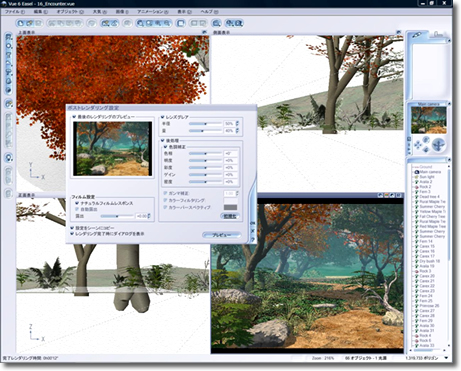Click the Open file icon in toolbar
This screenshot has width=461, height=371.
coord(30,23)
